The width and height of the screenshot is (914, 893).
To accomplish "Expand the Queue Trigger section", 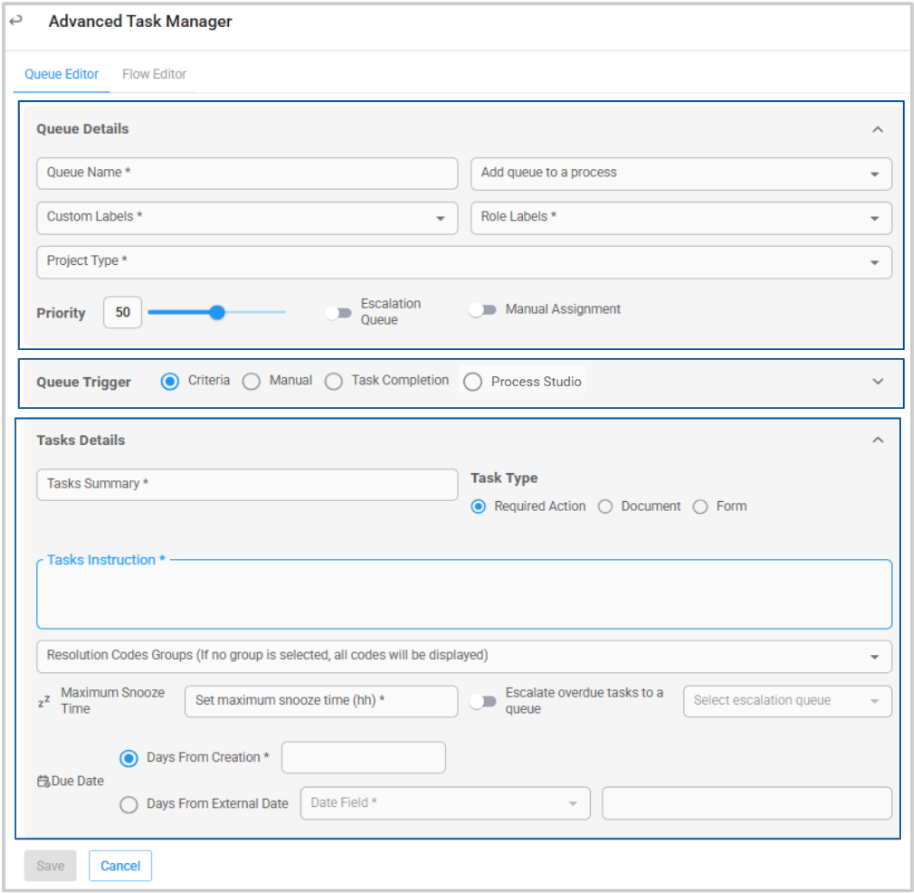I will tap(877, 381).
